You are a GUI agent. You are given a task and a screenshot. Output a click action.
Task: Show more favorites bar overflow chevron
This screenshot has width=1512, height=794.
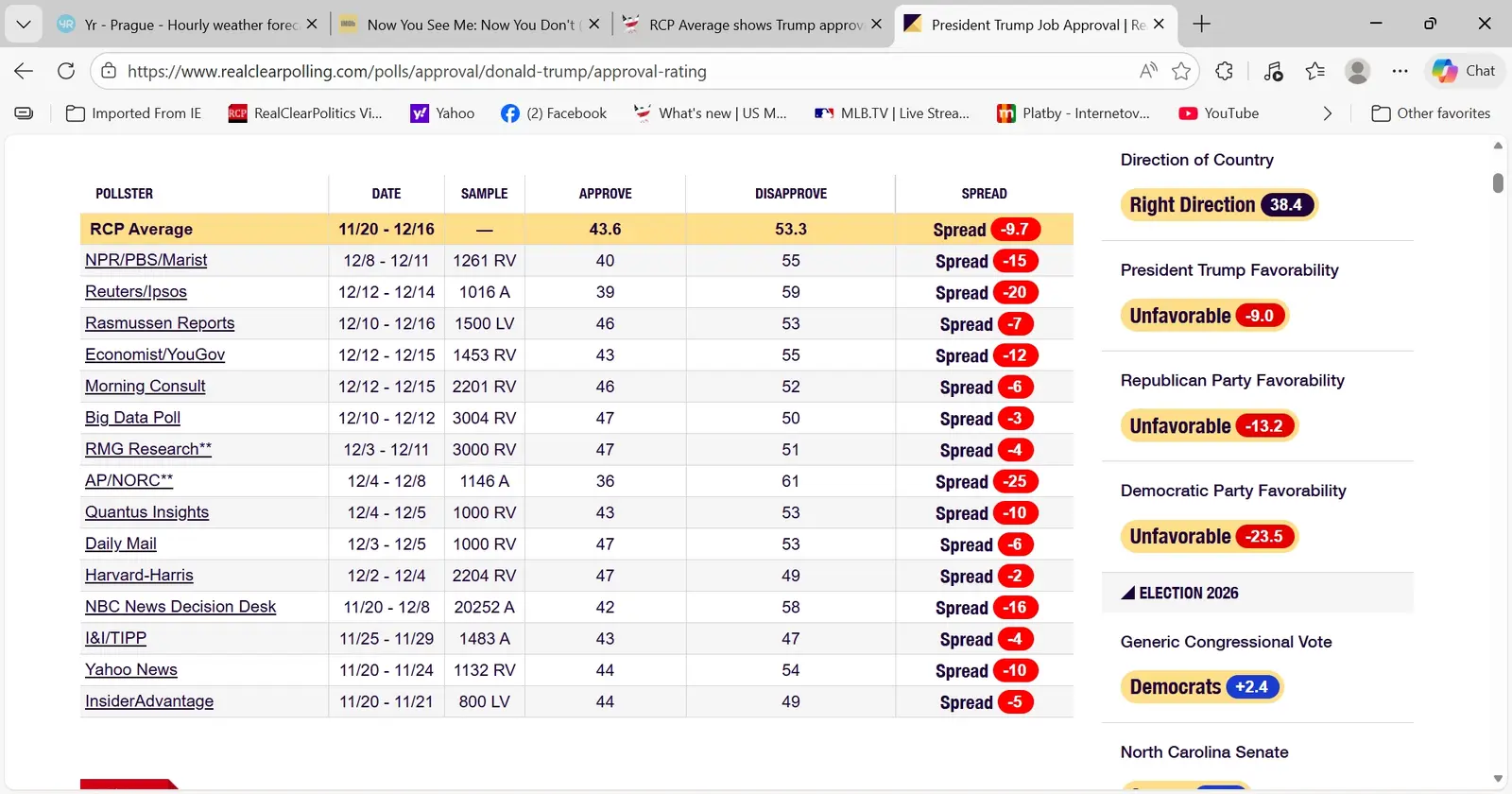1327,113
